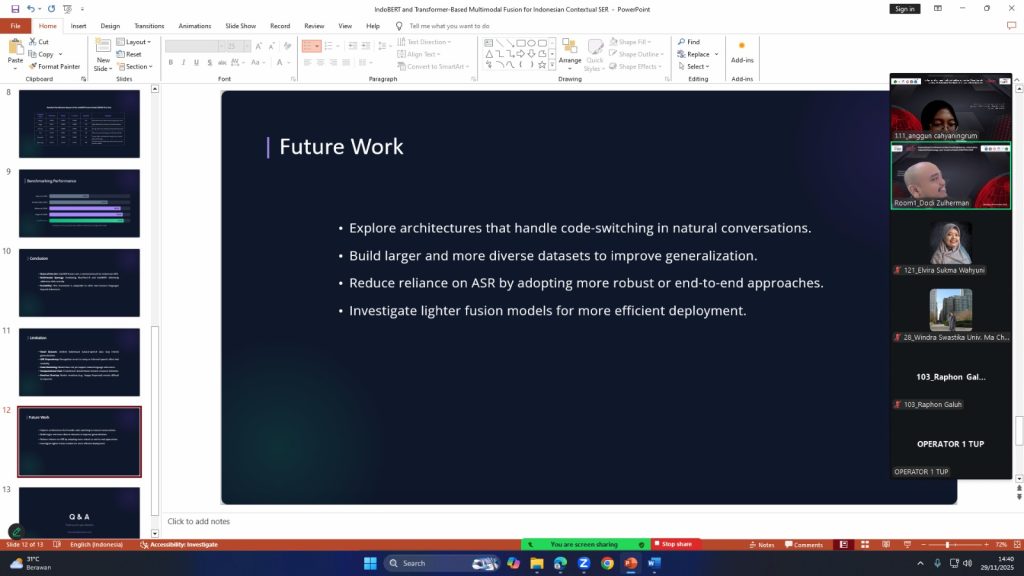Image resolution: width=1024 pixels, height=576 pixels.
Task: Click the Reset slide icon
Action: 127,54
